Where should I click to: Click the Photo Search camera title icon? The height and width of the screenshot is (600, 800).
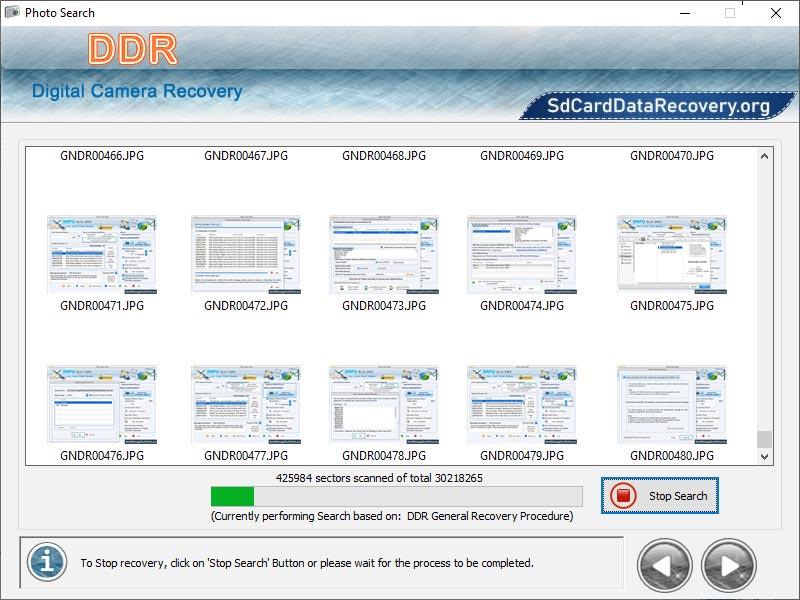click(x=12, y=12)
